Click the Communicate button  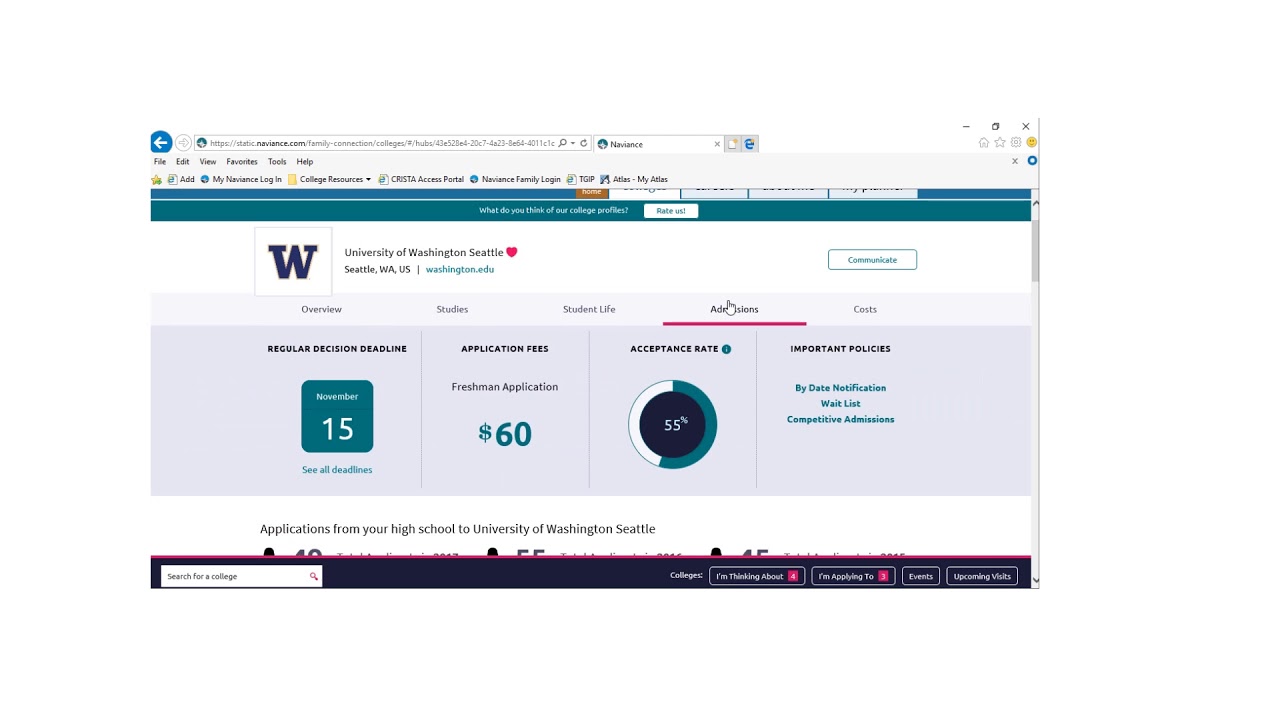pyautogui.click(x=872, y=260)
